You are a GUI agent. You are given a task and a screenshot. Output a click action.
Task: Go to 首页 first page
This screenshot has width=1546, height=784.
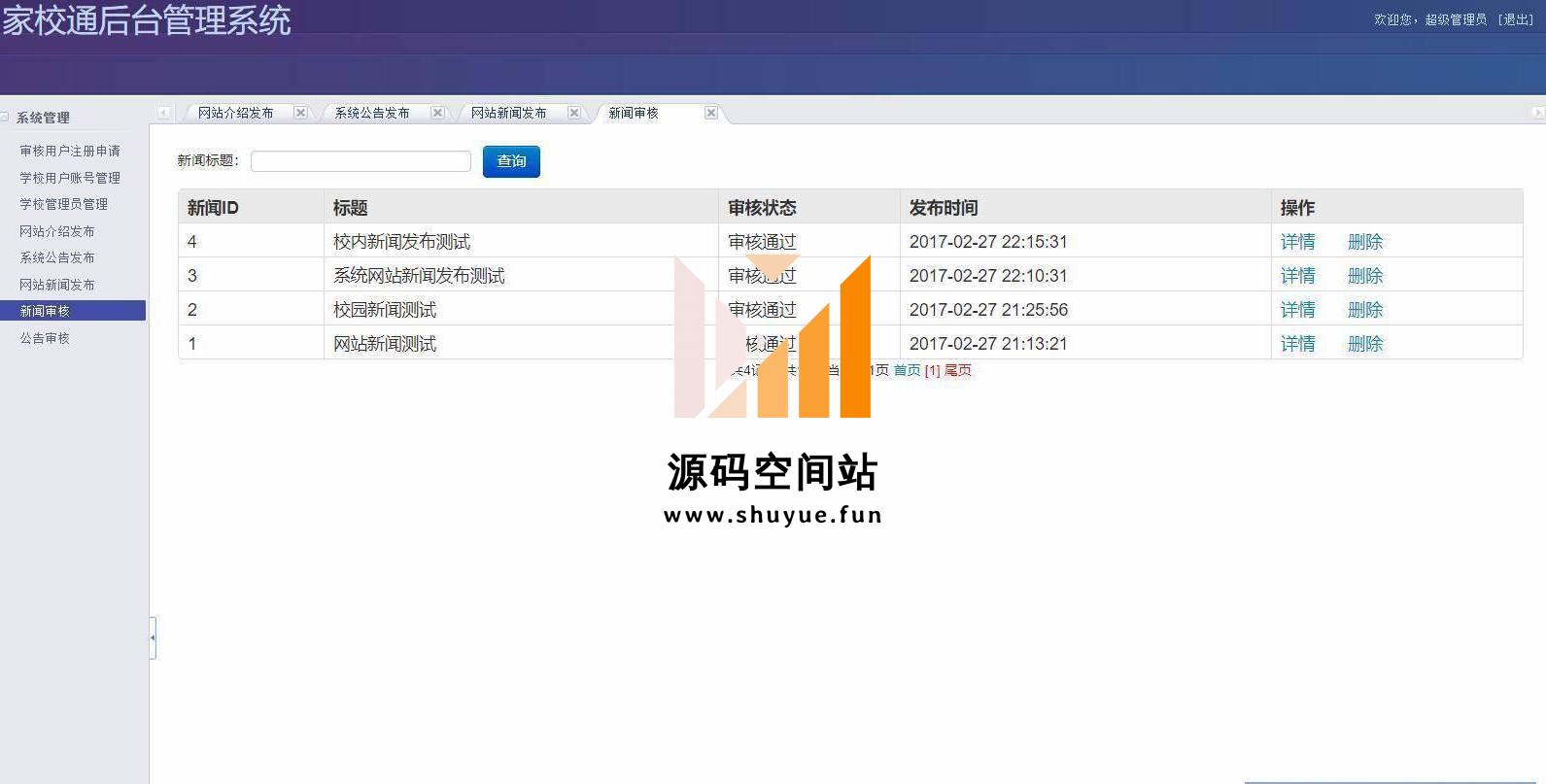907,370
